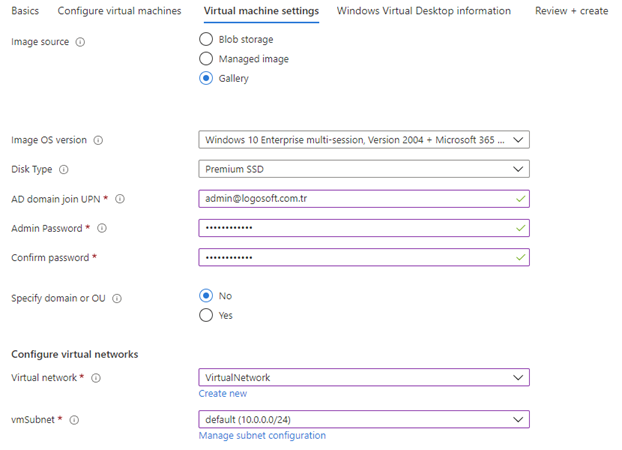Screen dimensions: 622x450
Task: Select the Managed image radio option
Action: [206, 59]
